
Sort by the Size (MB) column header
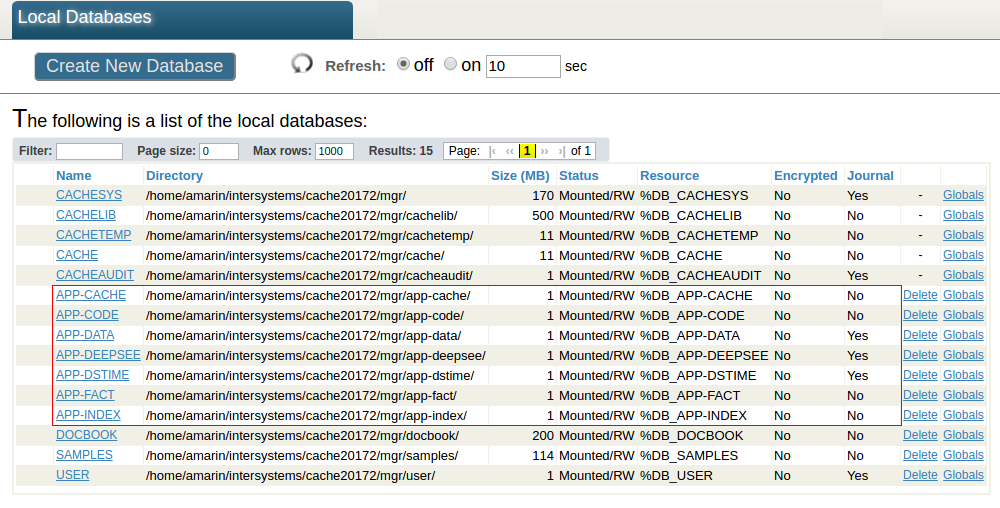(x=520, y=175)
